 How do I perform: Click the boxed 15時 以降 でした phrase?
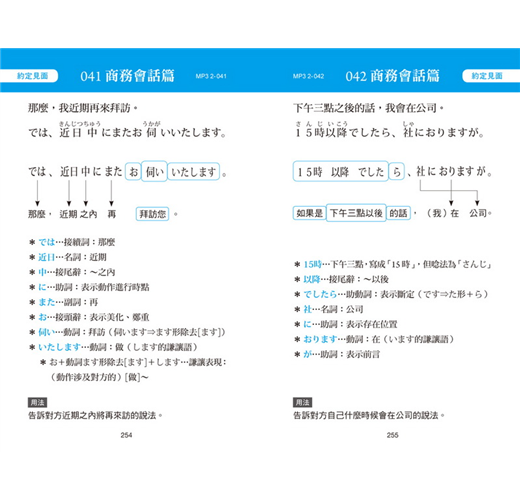click(x=341, y=171)
